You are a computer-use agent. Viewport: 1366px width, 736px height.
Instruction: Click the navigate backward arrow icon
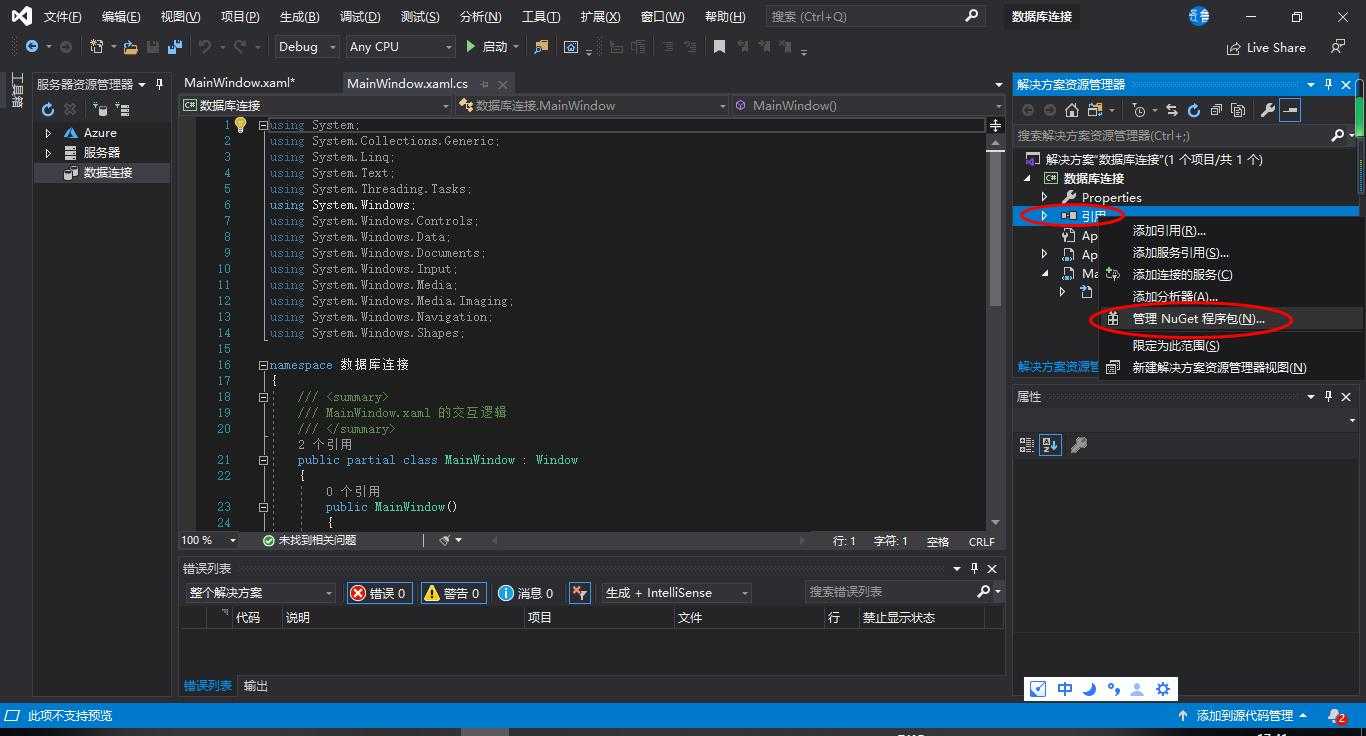point(32,47)
